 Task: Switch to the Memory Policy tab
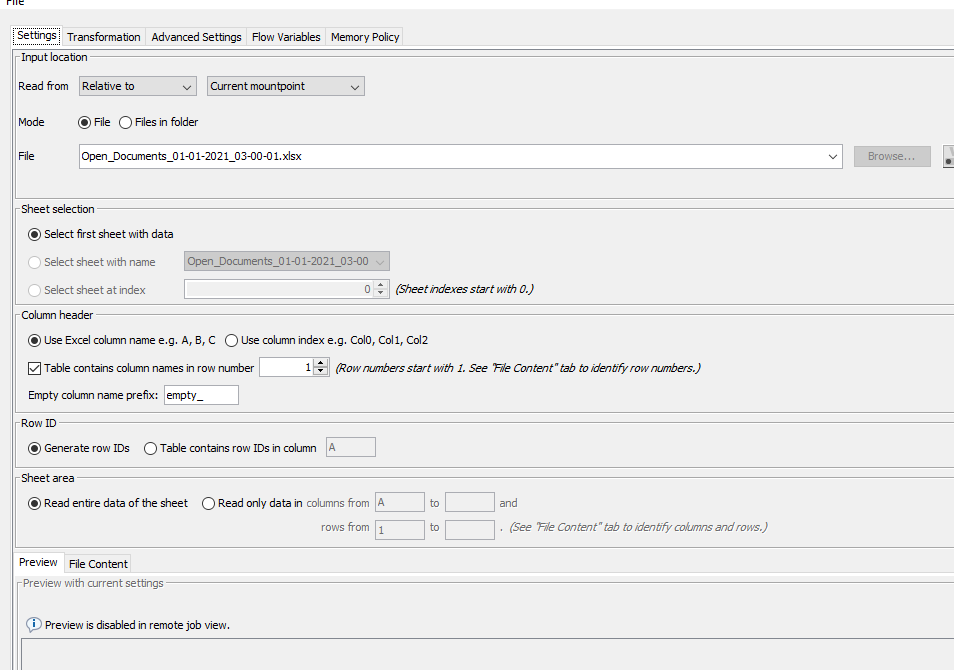coord(365,37)
